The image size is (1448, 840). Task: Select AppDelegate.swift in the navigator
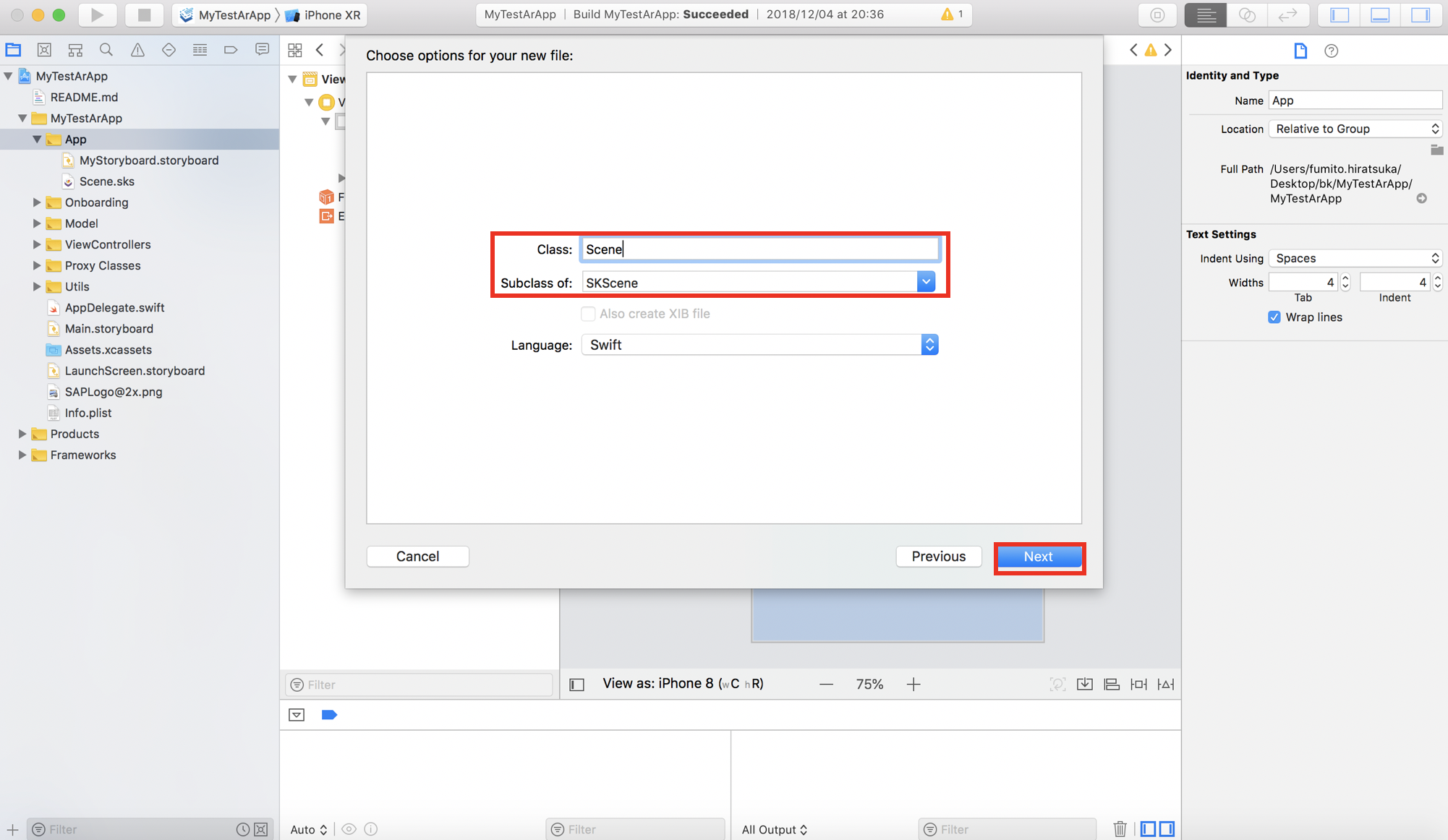coord(114,307)
